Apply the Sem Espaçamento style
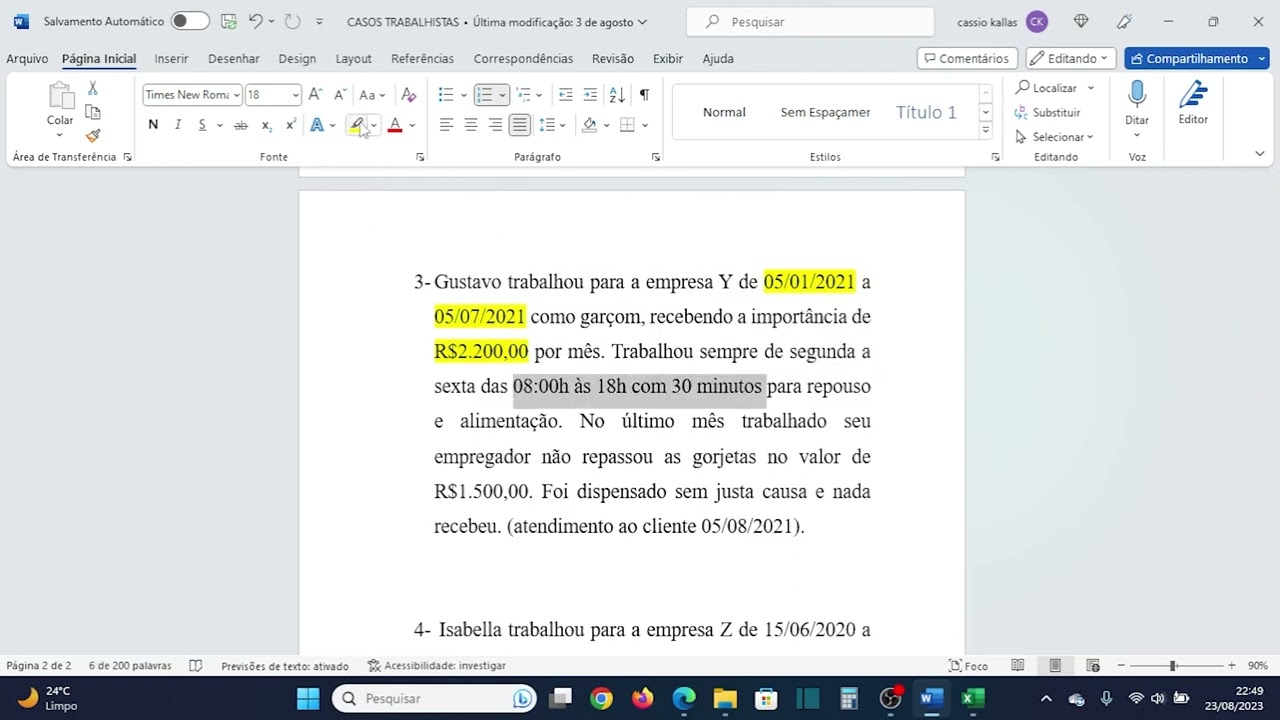This screenshot has height=720, width=1280. pos(825,112)
